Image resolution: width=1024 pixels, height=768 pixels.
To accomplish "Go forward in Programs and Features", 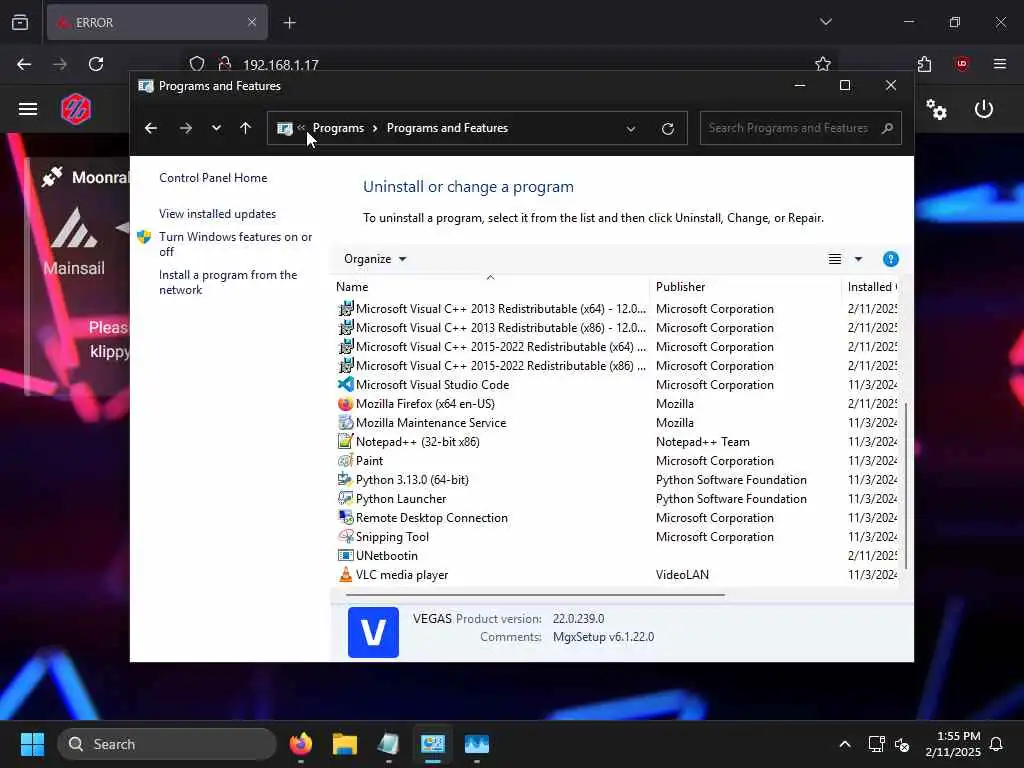I will coord(186,128).
